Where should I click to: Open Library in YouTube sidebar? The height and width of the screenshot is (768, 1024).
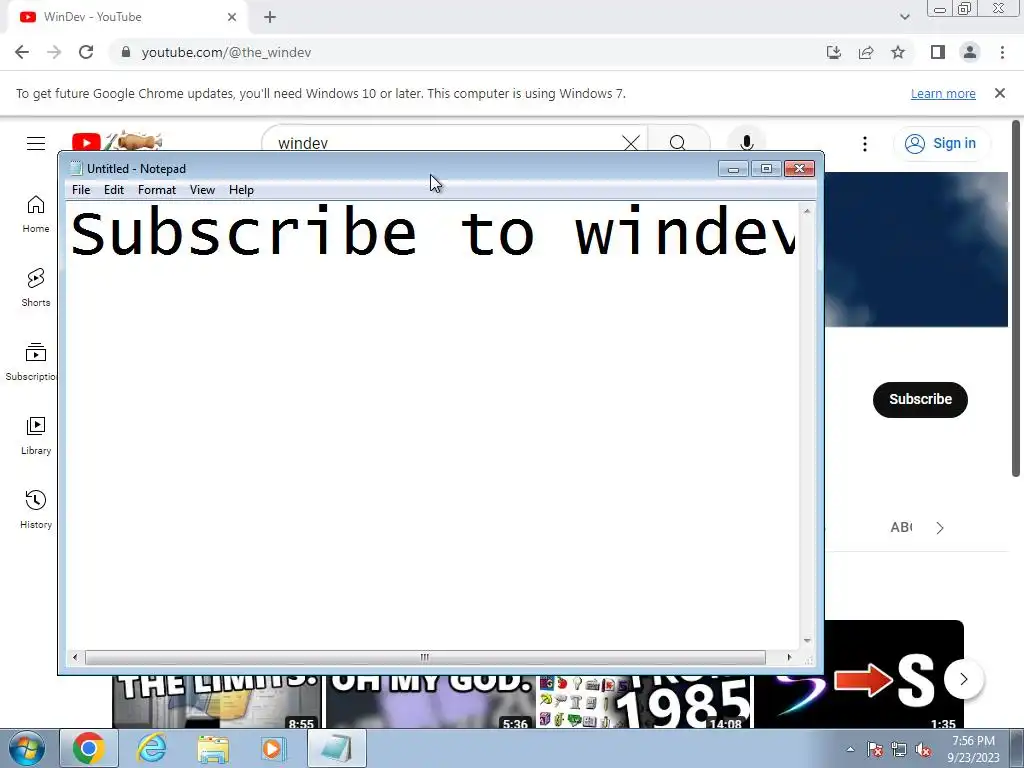click(36, 436)
